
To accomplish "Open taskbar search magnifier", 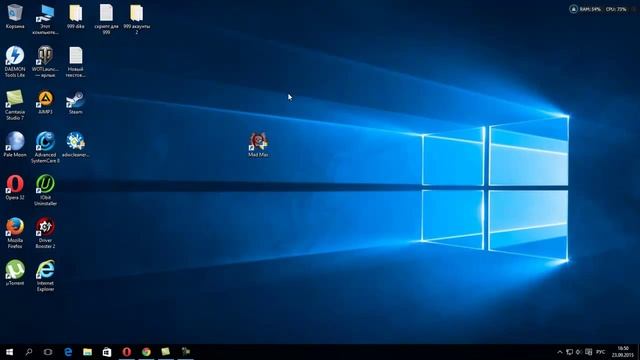I will (29, 352).
